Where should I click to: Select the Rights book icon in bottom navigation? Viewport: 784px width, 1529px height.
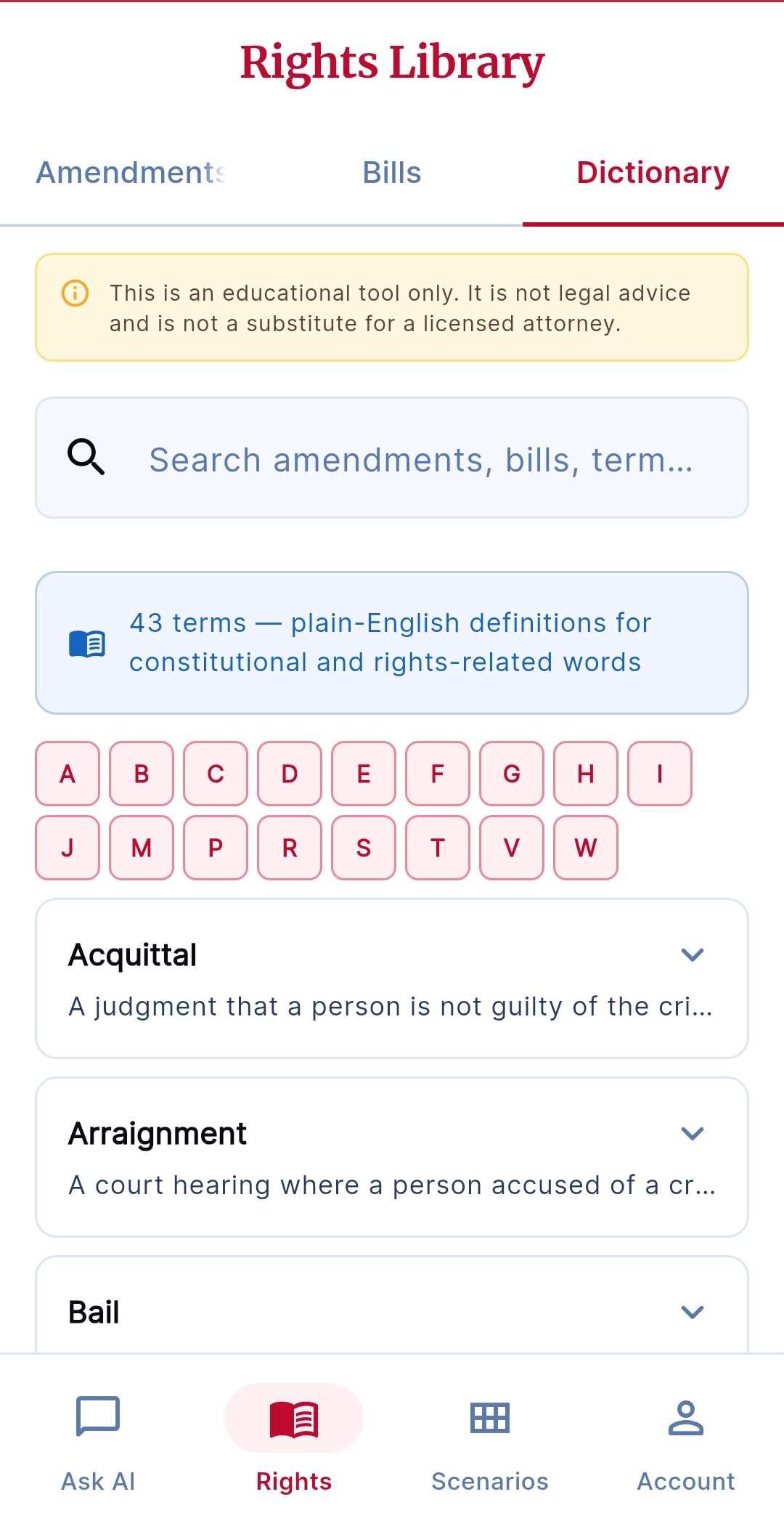pyautogui.click(x=293, y=1416)
